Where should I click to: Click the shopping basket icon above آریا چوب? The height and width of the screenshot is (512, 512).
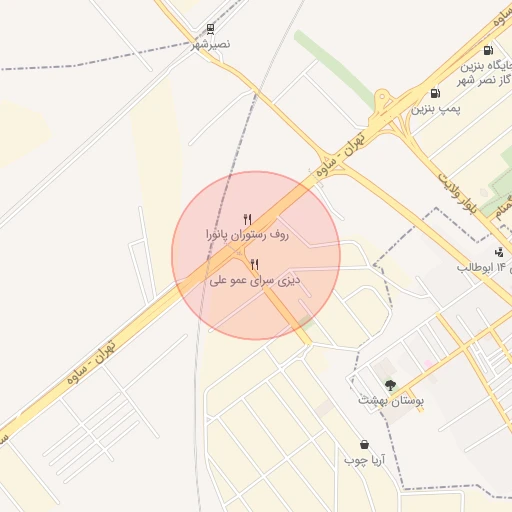[364, 444]
